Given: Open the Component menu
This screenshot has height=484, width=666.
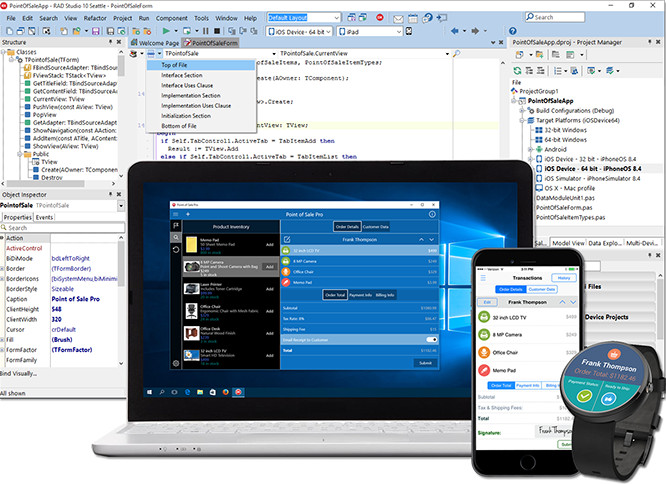Looking at the screenshot, I should pyautogui.click(x=171, y=18).
